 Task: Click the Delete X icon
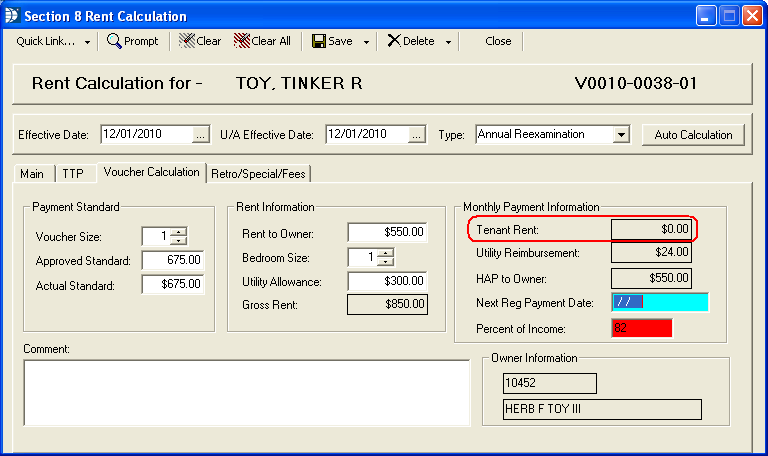[x=394, y=41]
